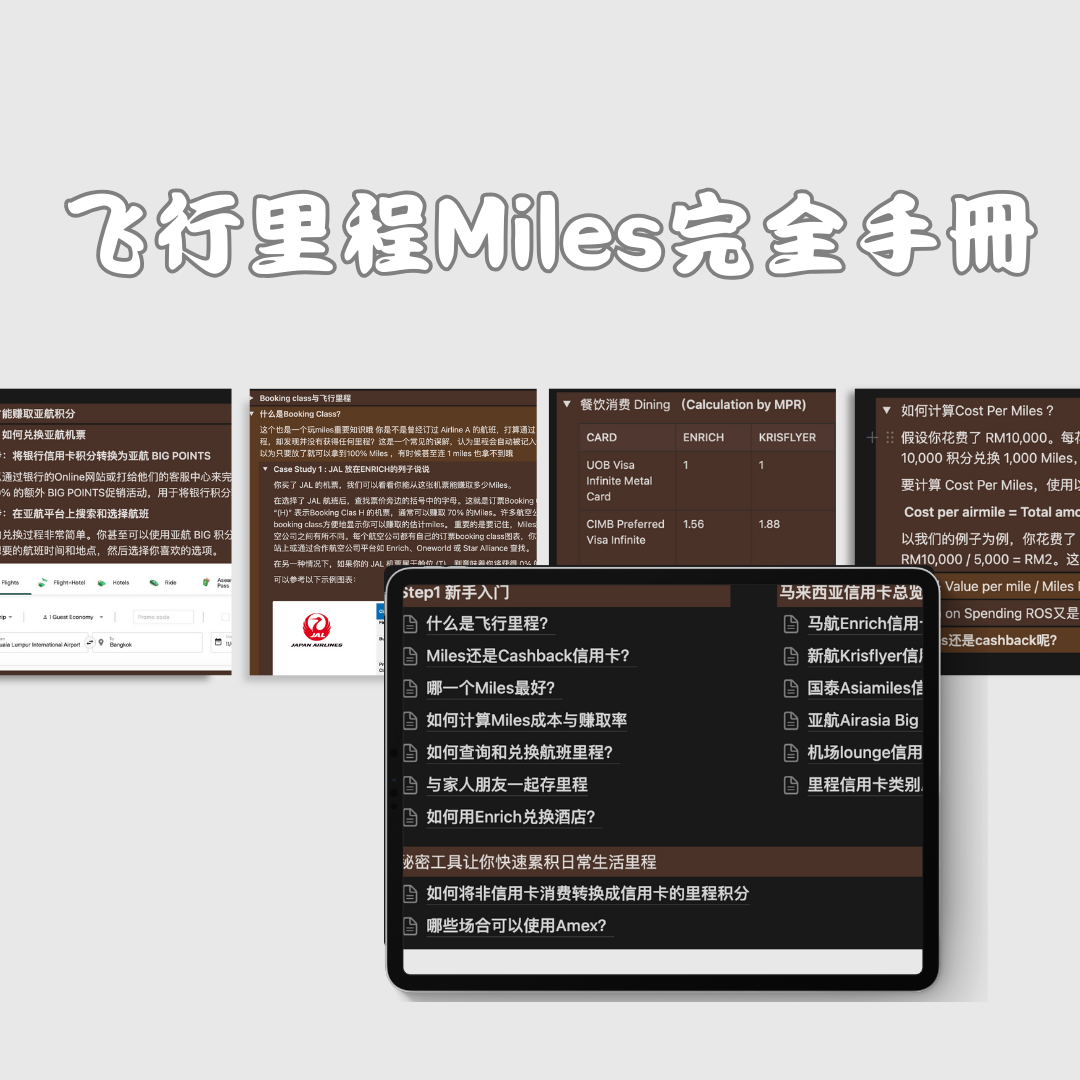Click page icon beside 如何用Enrich兑换酒店?
Viewport: 1080px width, 1080px height.
410,817
